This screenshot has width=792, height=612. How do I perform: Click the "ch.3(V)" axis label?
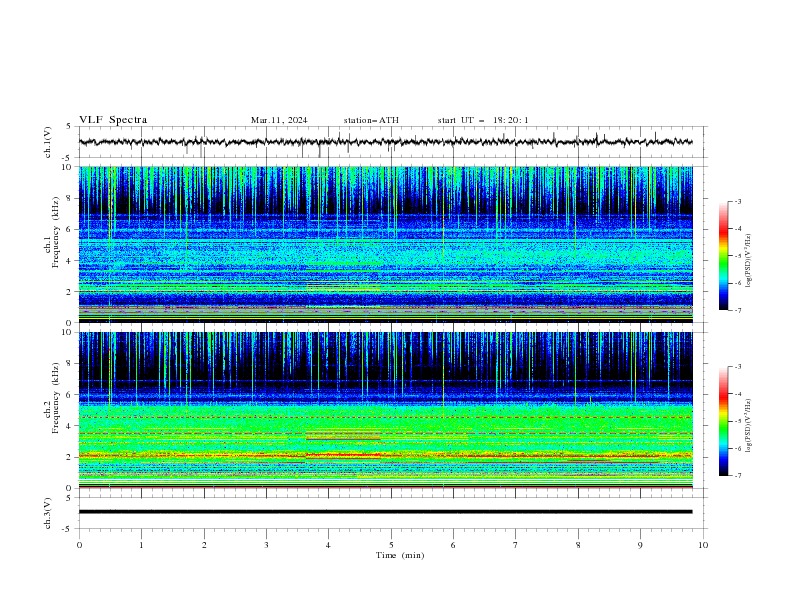(47, 513)
